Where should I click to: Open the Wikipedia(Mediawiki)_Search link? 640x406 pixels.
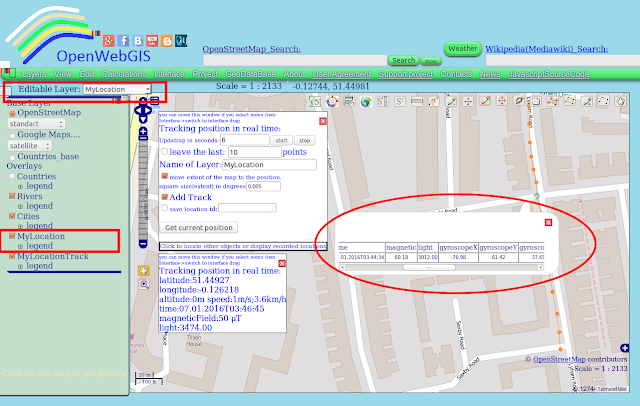tap(547, 49)
